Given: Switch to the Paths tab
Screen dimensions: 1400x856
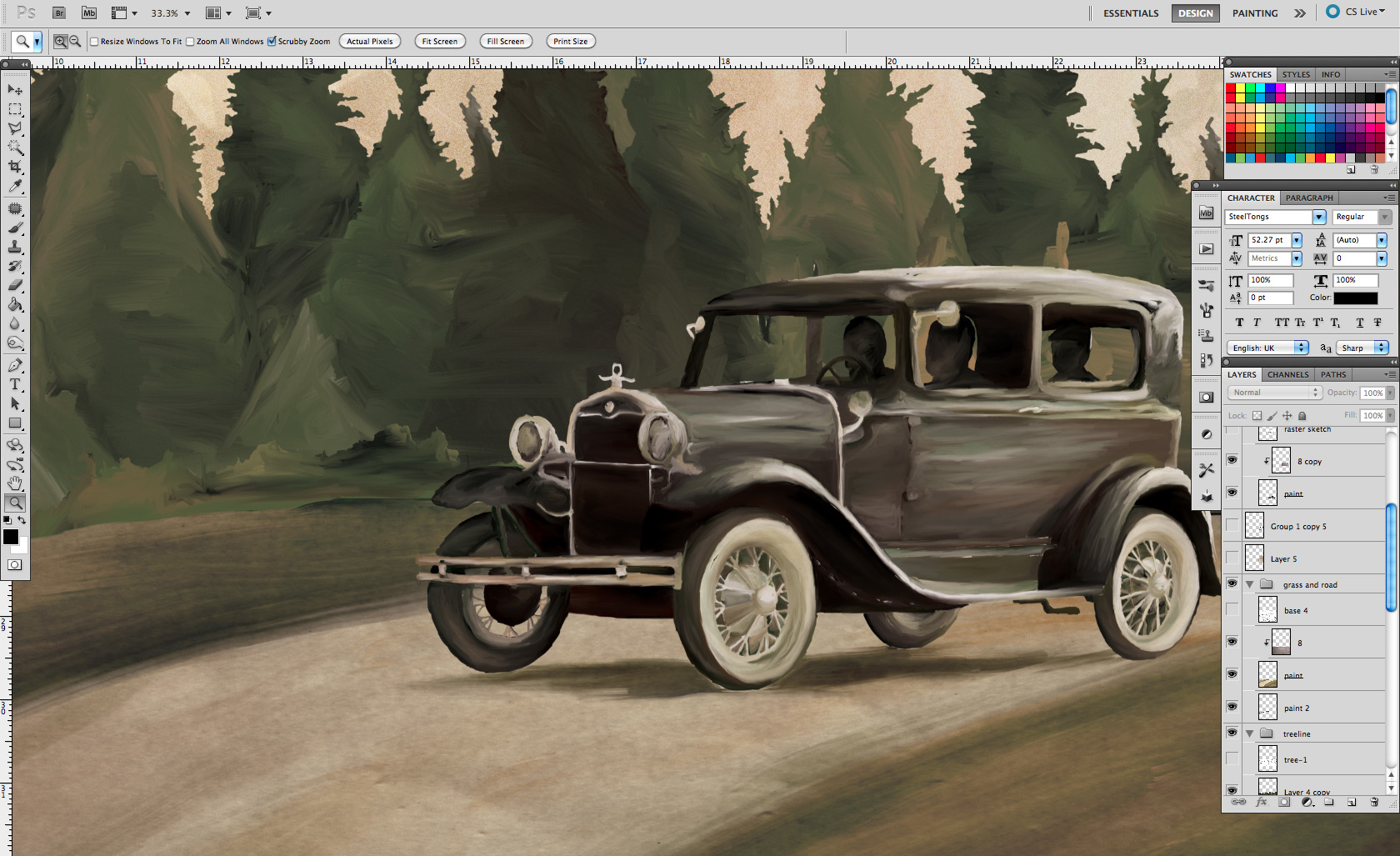Looking at the screenshot, I should click(1333, 374).
